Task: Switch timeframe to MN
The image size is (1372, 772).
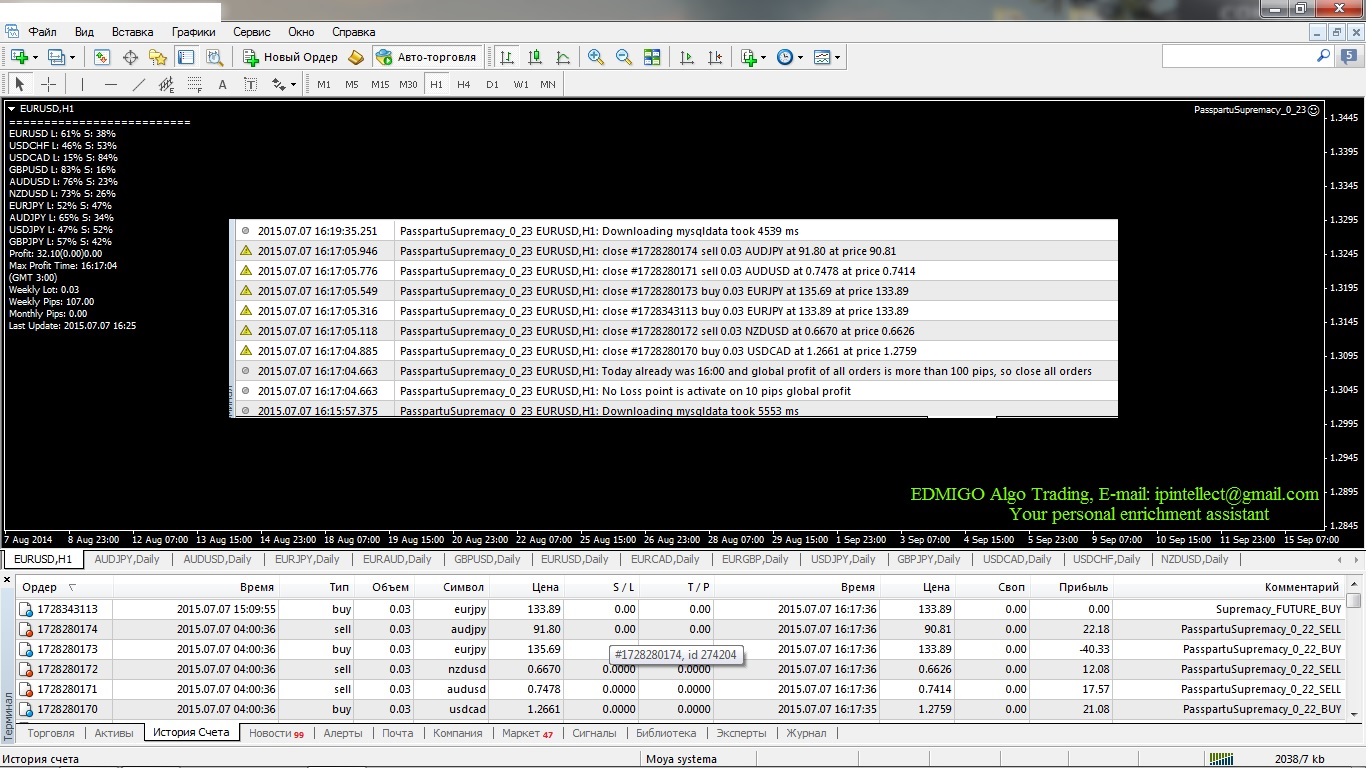Action: [x=548, y=84]
